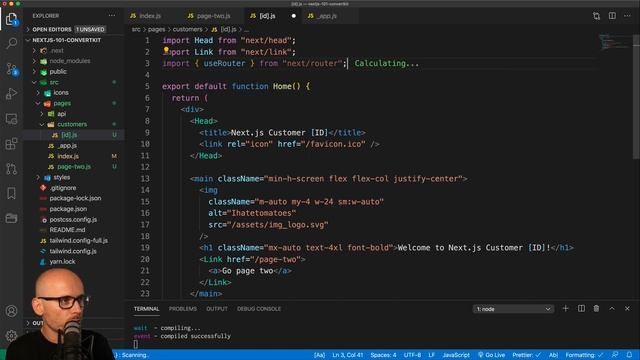Screen dimensions: 640x360
Task: Open the Output panel tab
Action: (217, 309)
